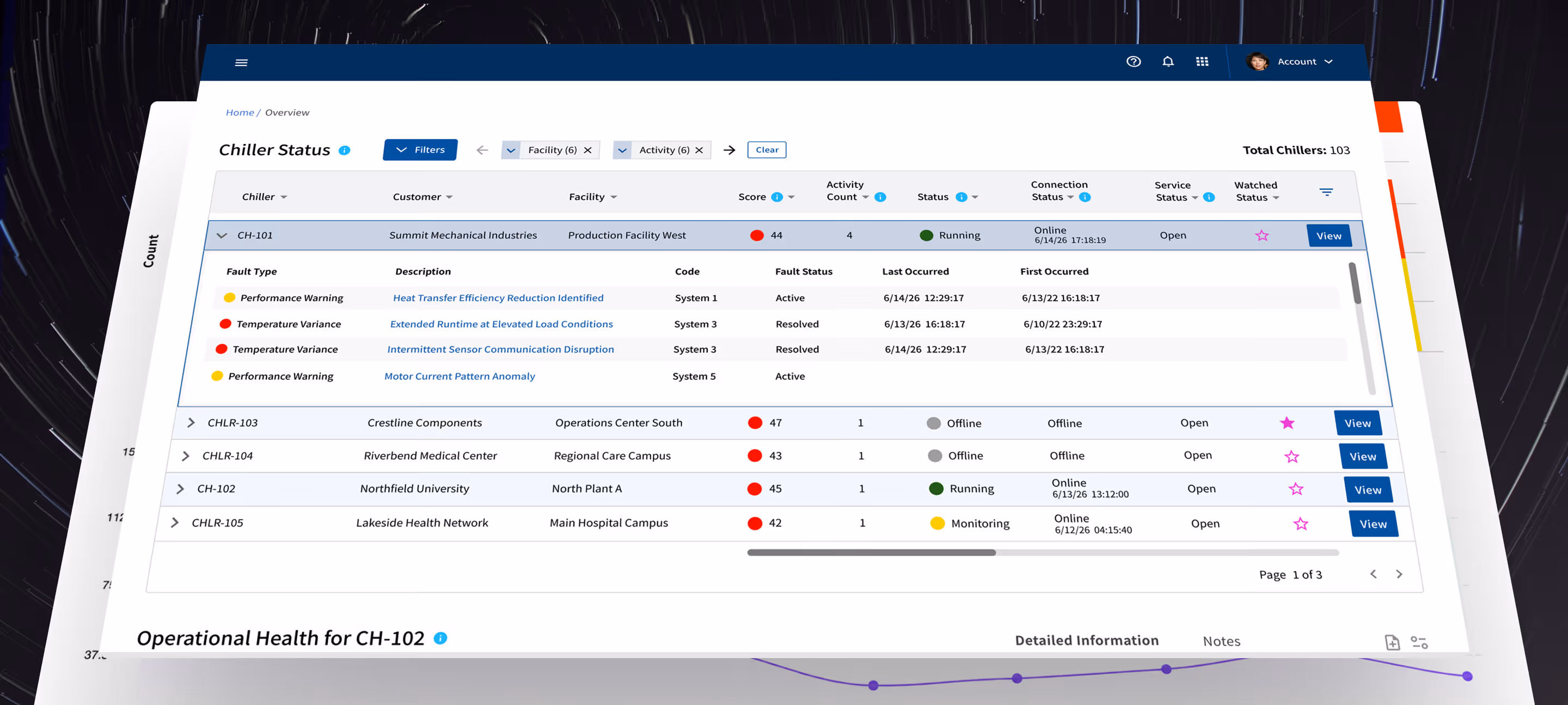1568x705 pixels.
Task: Click the add document export icon
Action: pos(1392,642)
